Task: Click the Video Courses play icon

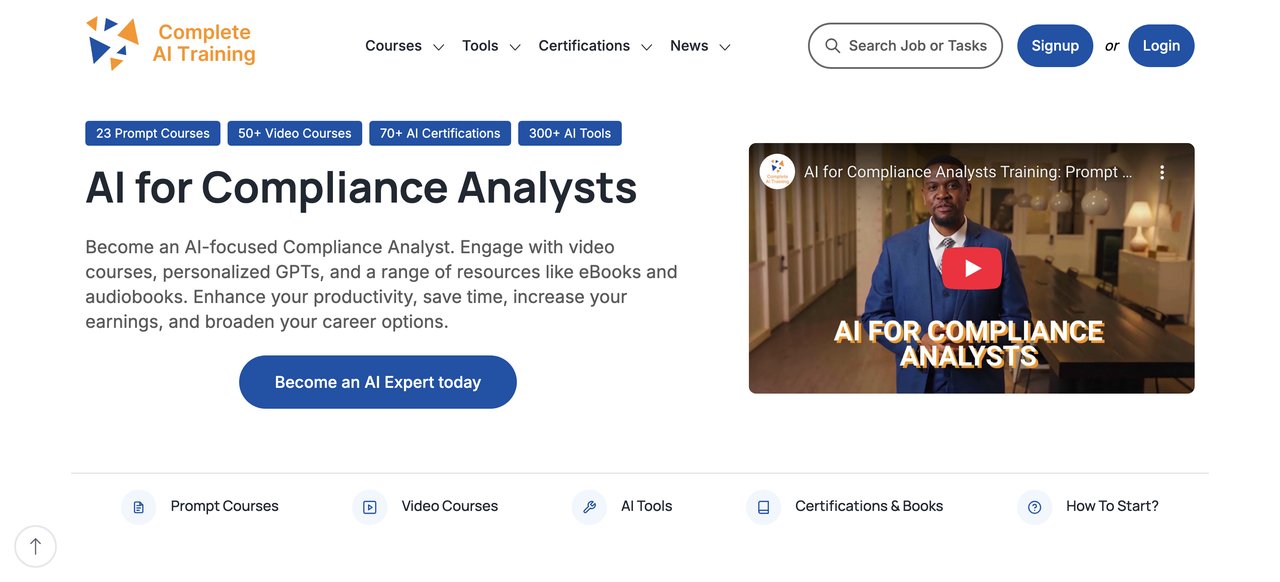Action: pyautogui.click(x=370, y=507)
